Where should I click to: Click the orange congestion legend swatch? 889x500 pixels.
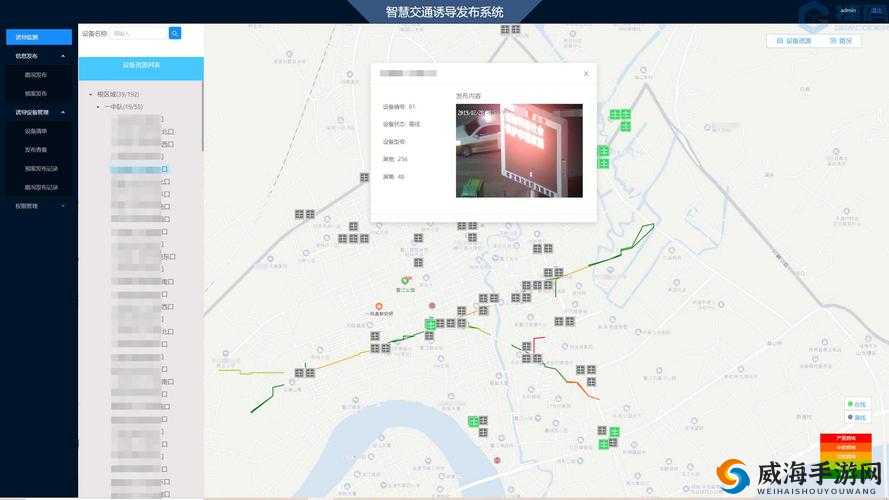(845, 447)
